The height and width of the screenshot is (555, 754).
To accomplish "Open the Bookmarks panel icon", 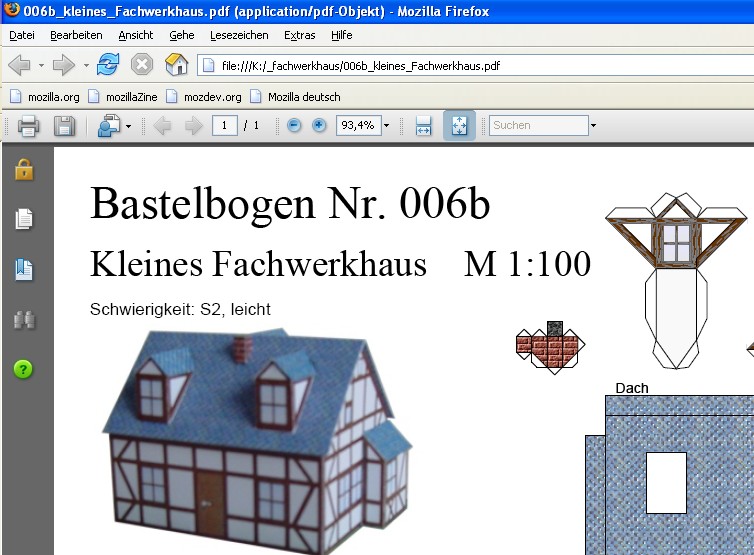I will click(24, 269).
